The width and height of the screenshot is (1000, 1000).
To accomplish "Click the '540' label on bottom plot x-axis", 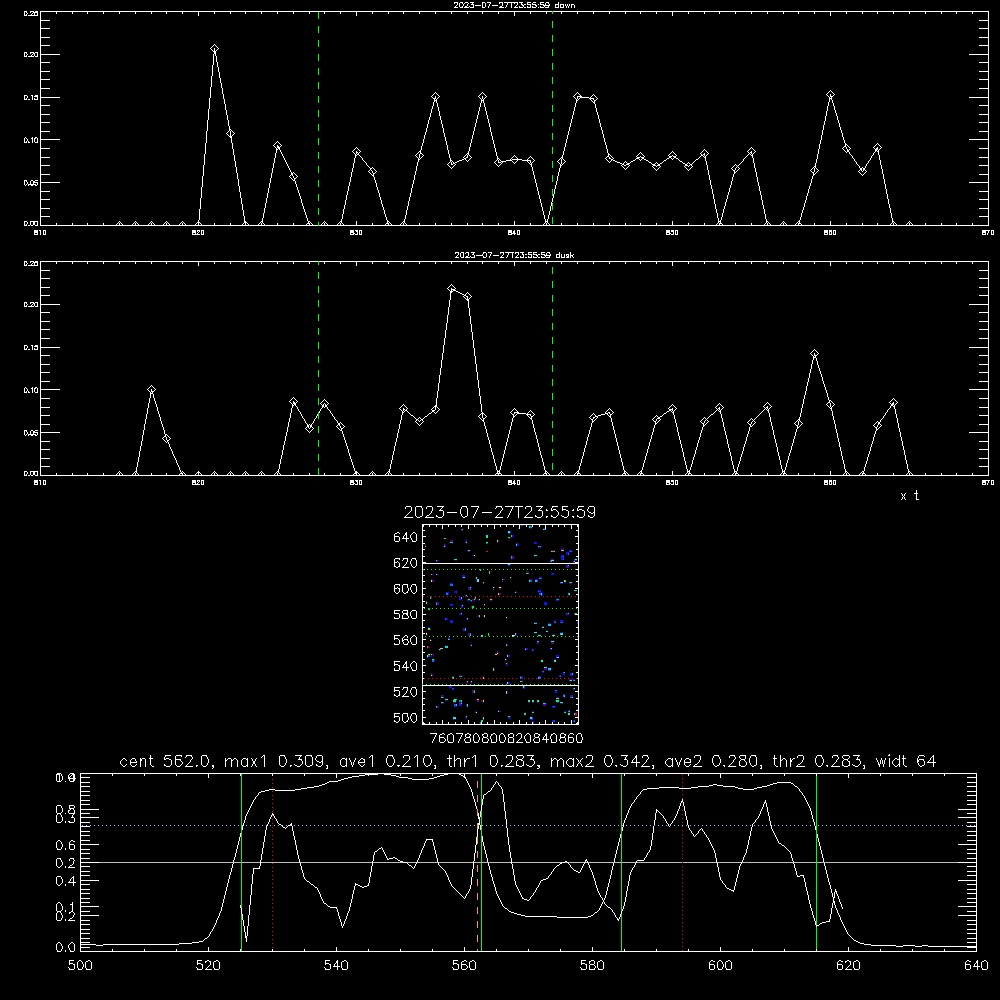I will [x=336, y=966].
